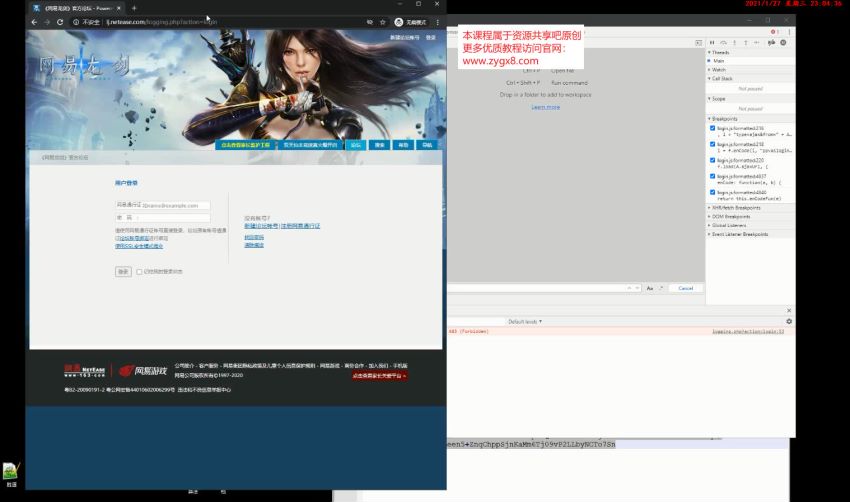Click the key icon in address bar
This screenshot has width=850, height=502.
370,22
